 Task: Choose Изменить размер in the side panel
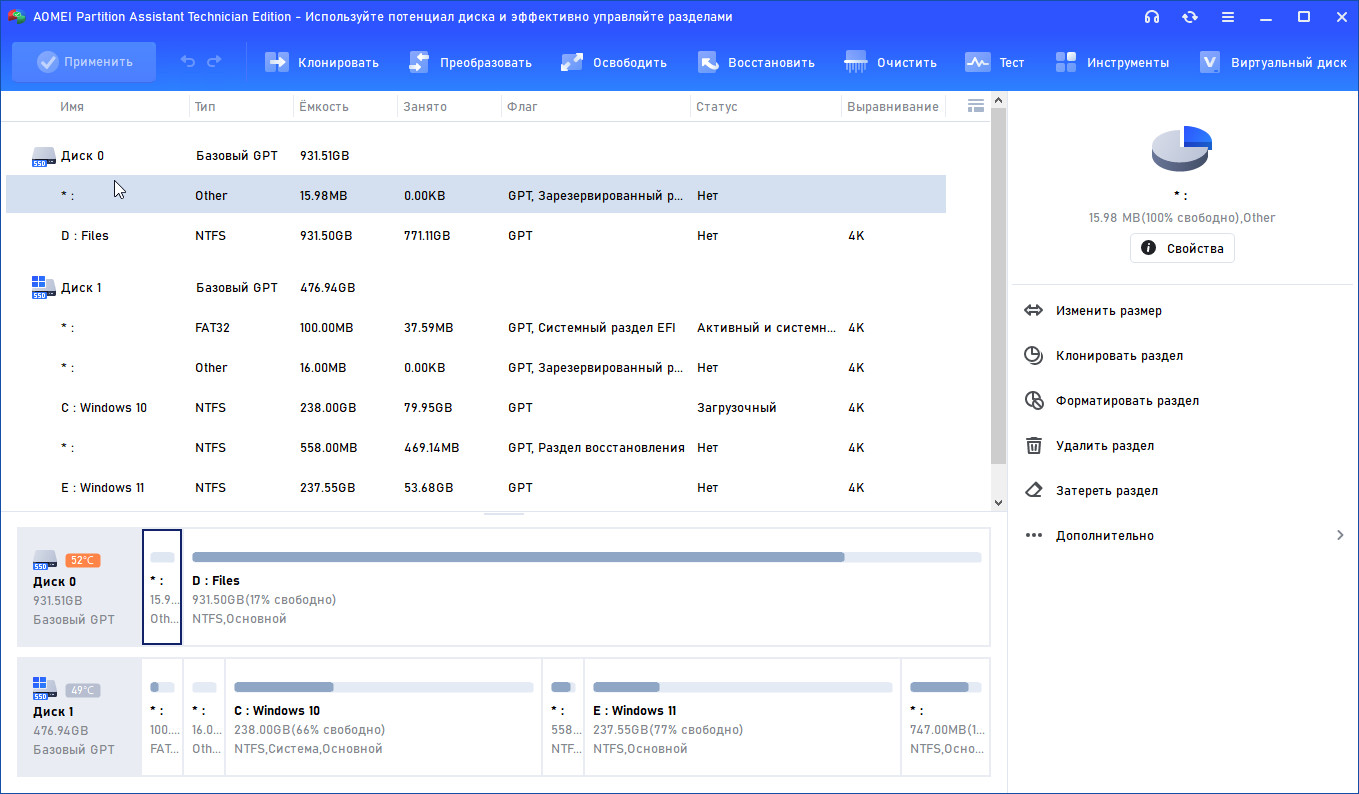pos(1108,311)
